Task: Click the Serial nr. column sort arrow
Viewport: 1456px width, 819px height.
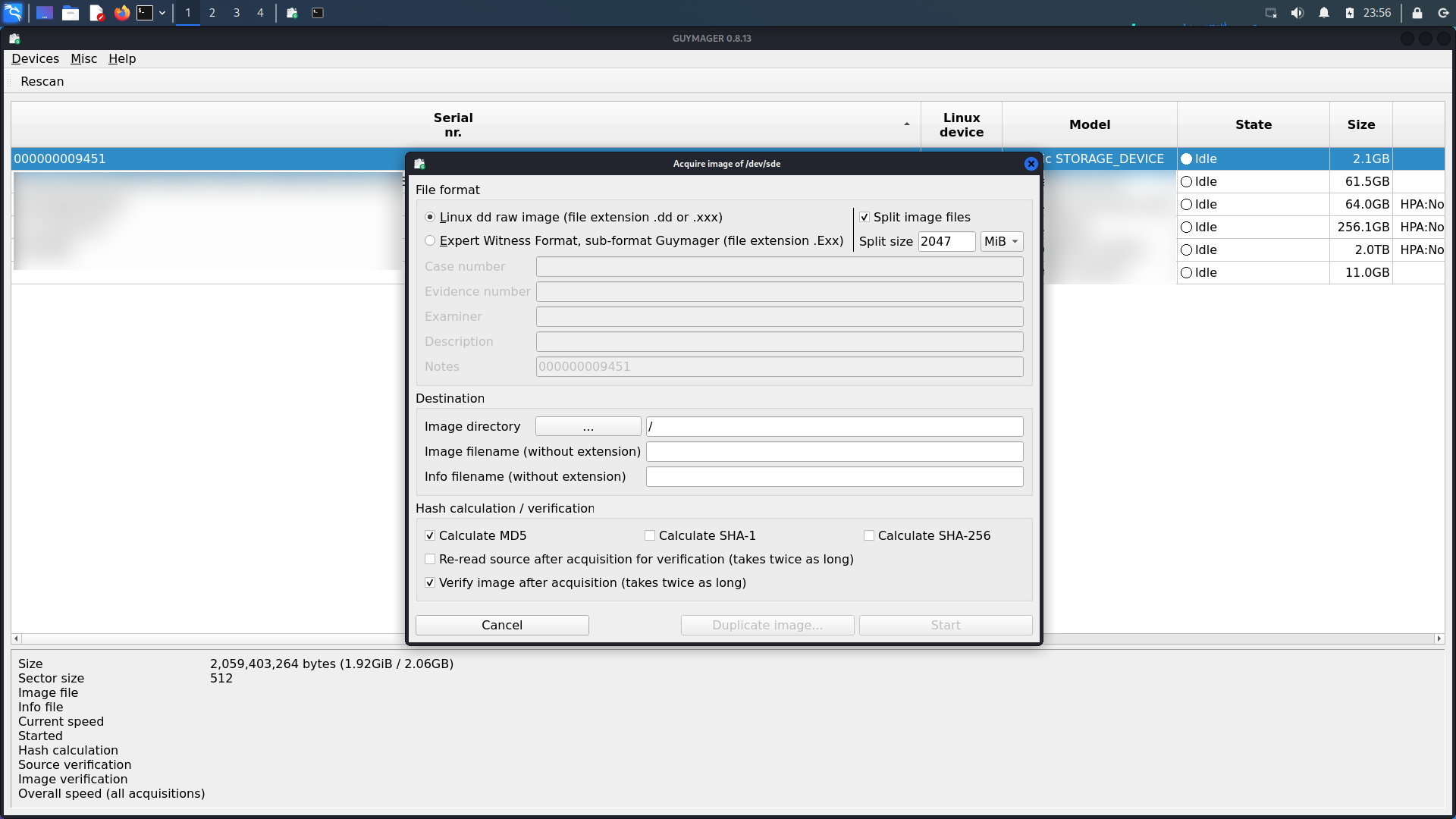Action: coord(906,124)
